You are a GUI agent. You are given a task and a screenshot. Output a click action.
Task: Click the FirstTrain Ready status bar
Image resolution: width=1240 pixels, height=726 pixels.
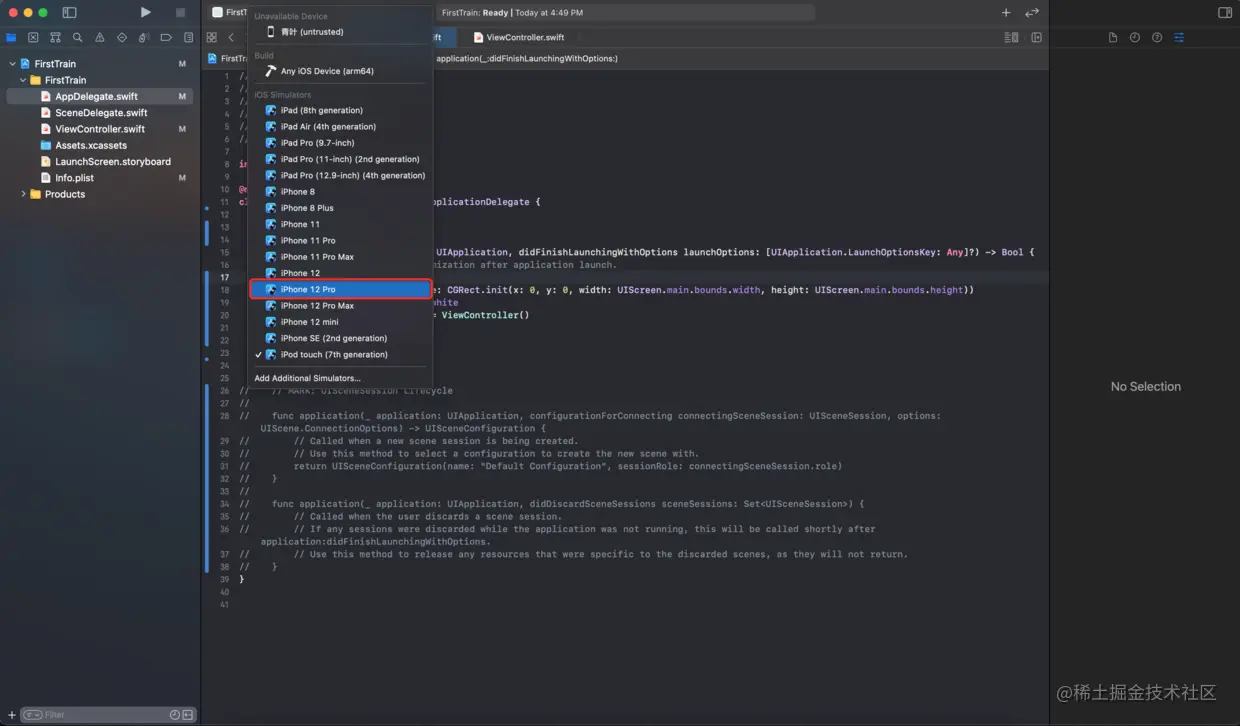coord(625,13)
